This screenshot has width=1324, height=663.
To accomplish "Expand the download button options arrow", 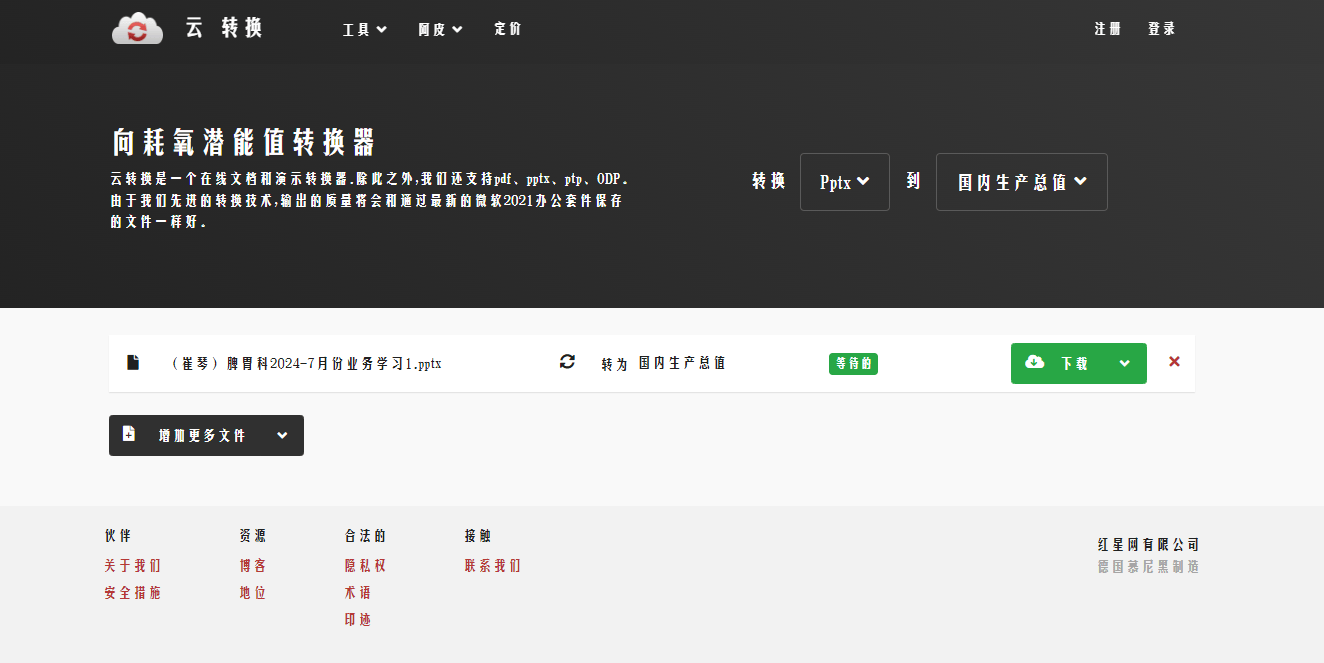I will click(x=1125, y=363).
